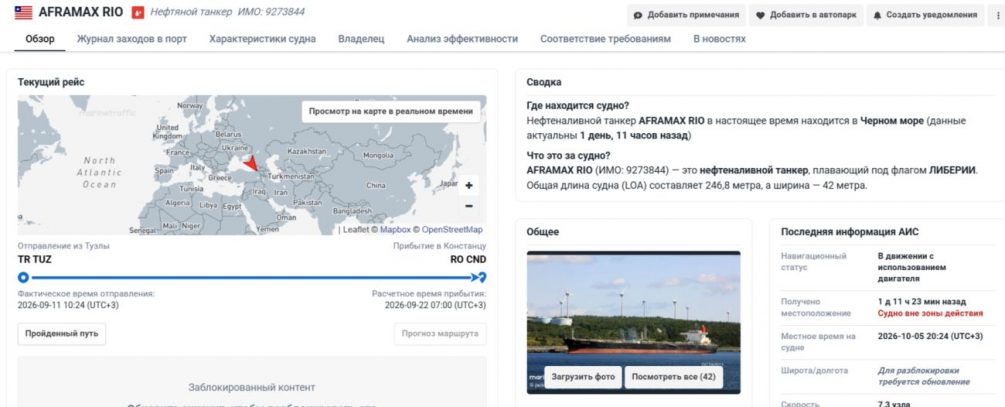Viewport: 1005px width, 407px height.
Task: Open Соответствие требованиям tab
Action: pos(606,38)
